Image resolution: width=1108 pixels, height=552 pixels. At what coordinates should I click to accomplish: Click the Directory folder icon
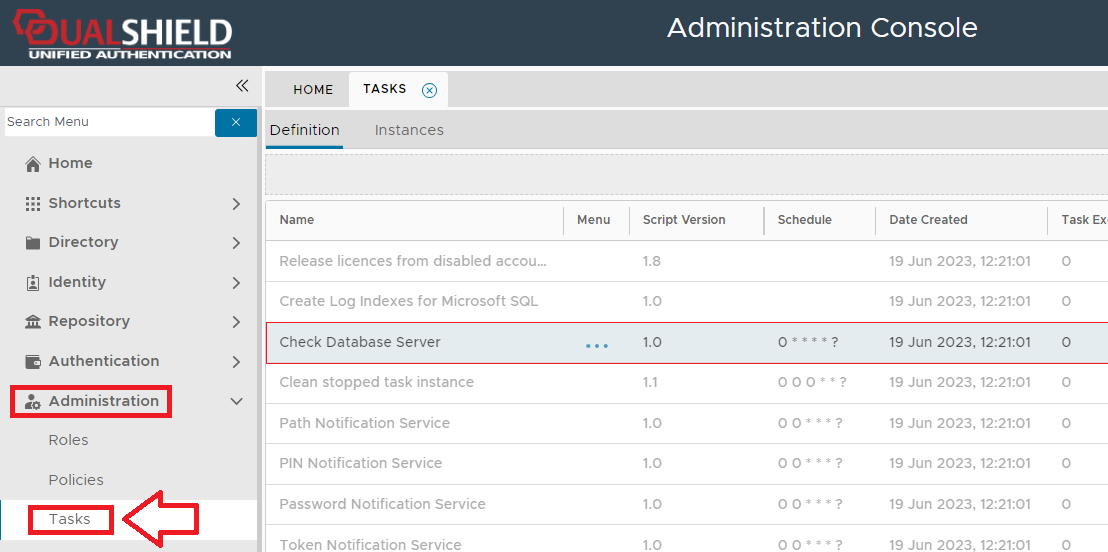(x=33, y=243)
